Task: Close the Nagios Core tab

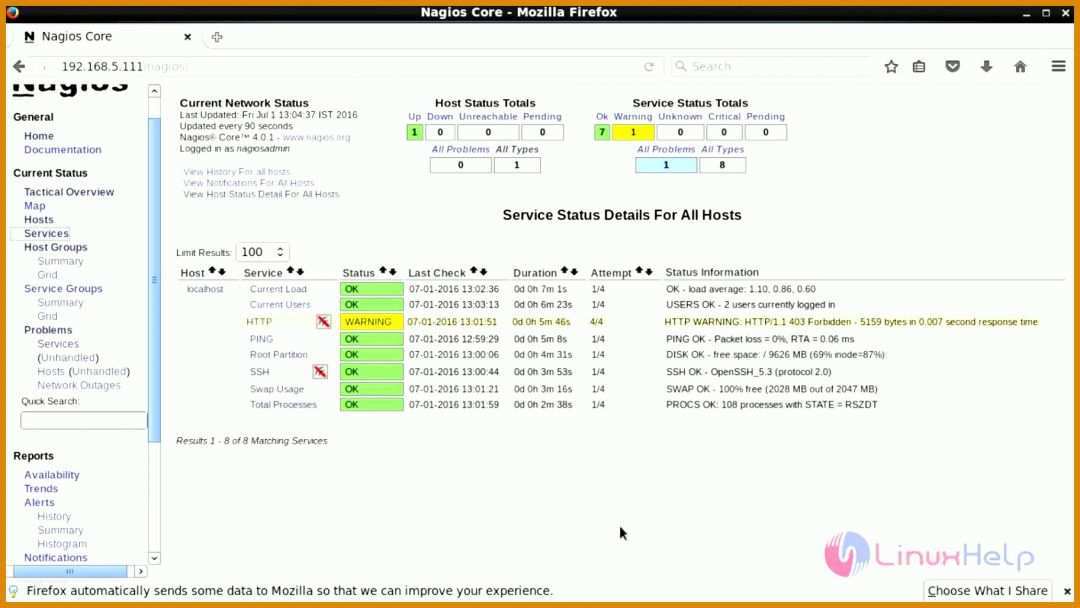Action: click(x=187, y=37)
